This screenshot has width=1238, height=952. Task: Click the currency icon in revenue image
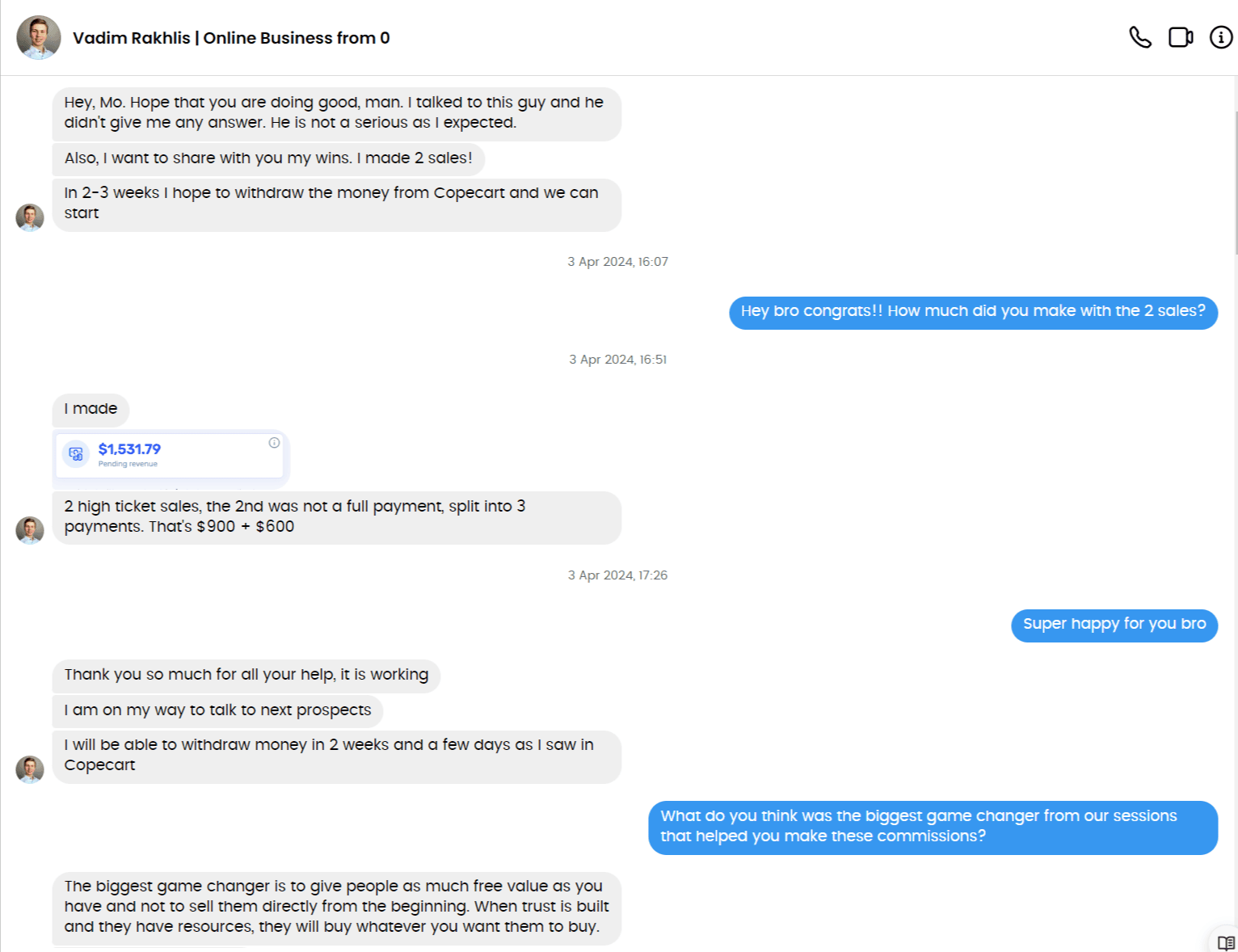click(x=76, y=454)
